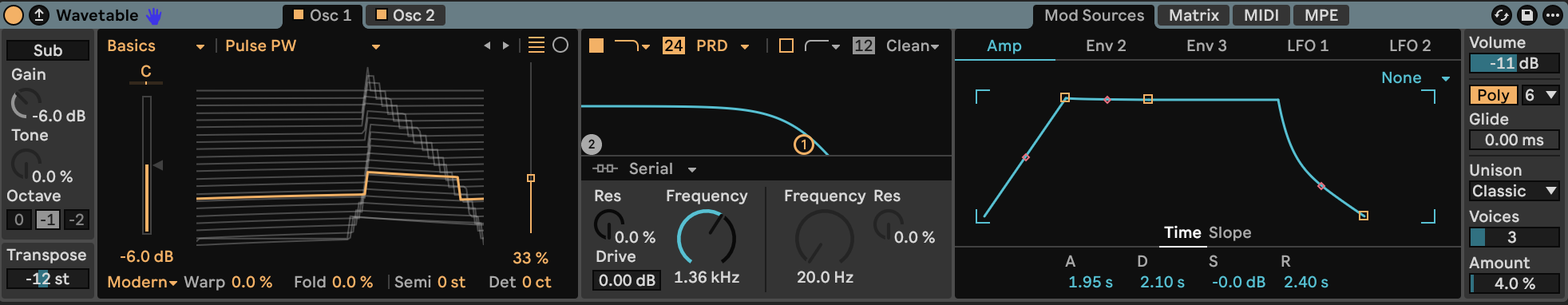
Task: Toggle filter 1 on/off square
Action: [596, 46]
